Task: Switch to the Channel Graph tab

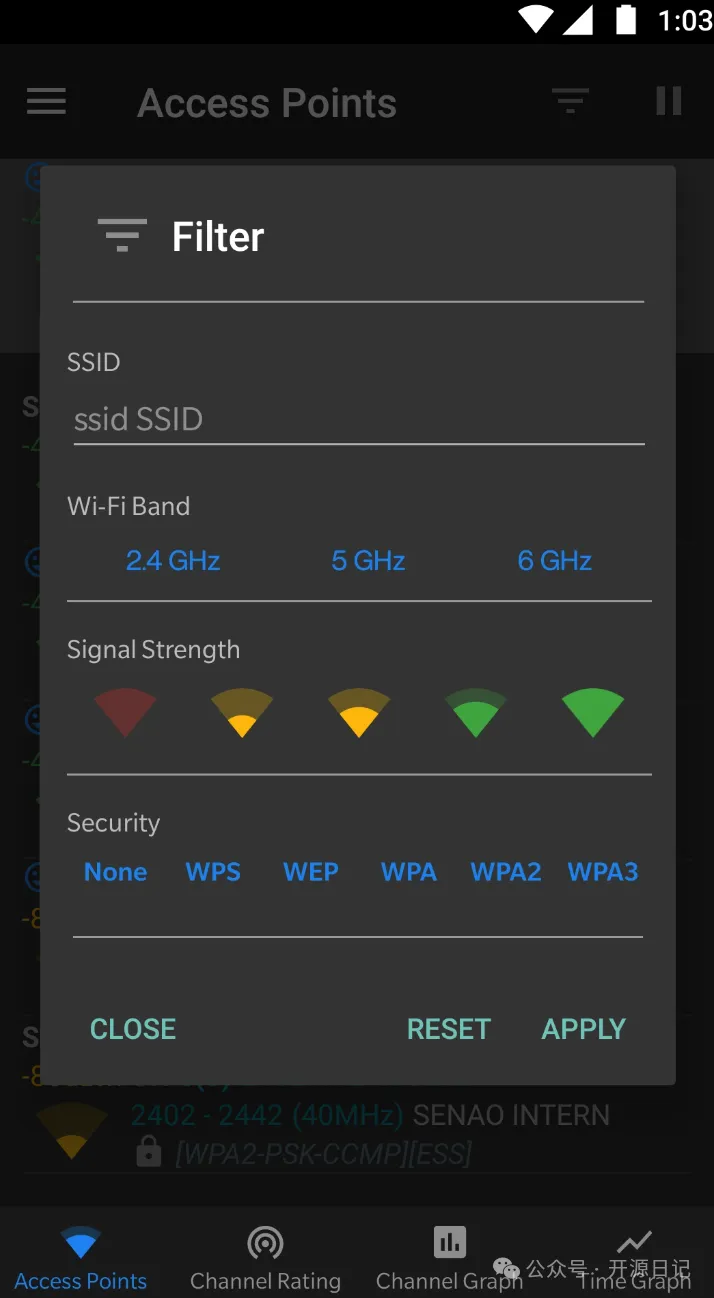Action: coord(449,1257)
